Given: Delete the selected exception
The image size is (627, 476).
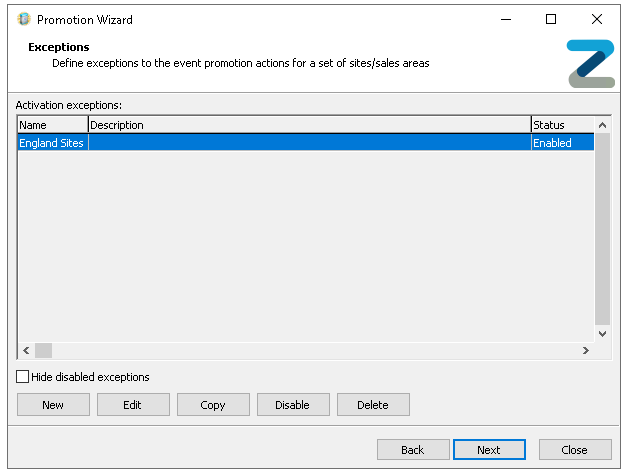Looking at the screenshot, I should 373,405.
